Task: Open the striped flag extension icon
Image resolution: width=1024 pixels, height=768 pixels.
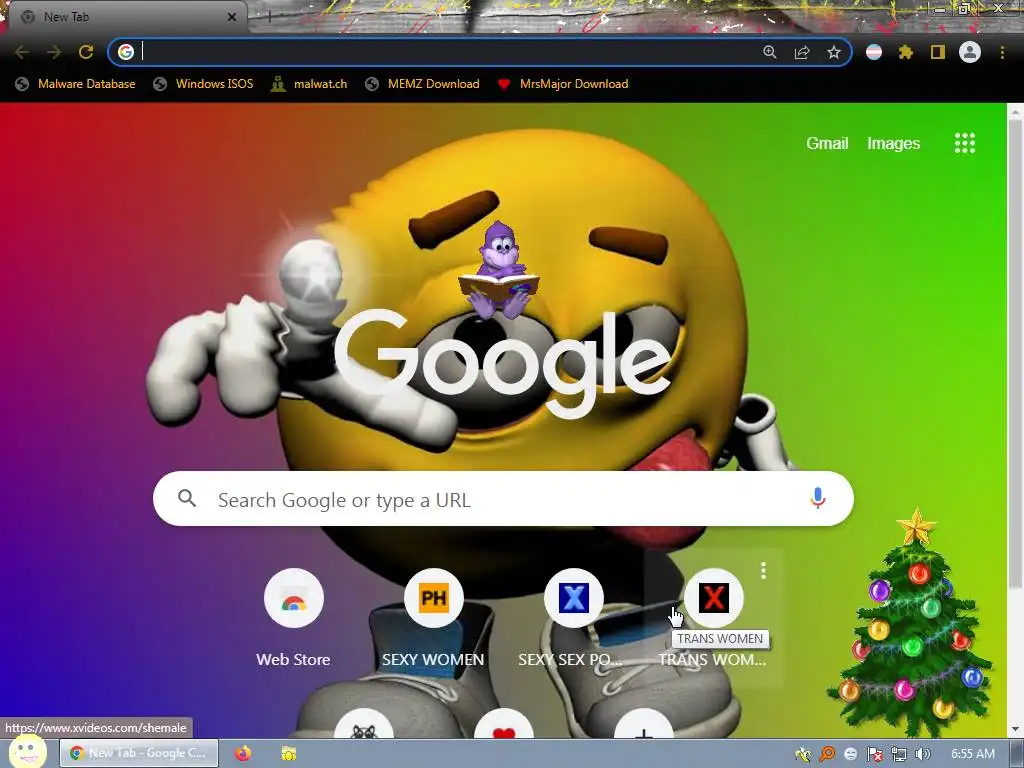Action: coord(874,52)
